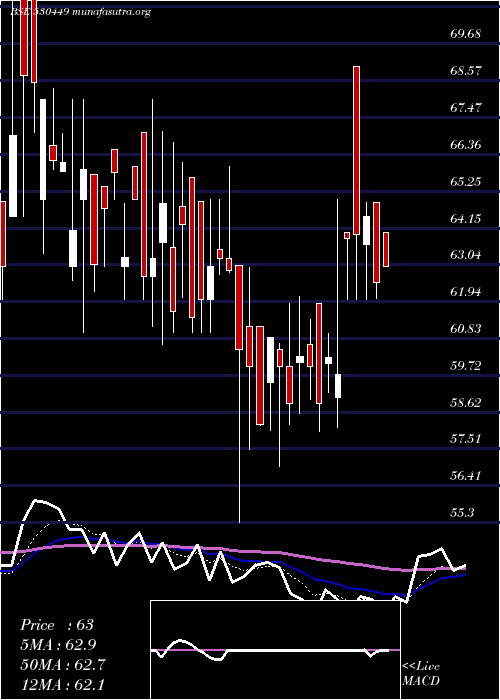
Task: Click the MACD inset chart panel
Action: [x=275, y=650]
